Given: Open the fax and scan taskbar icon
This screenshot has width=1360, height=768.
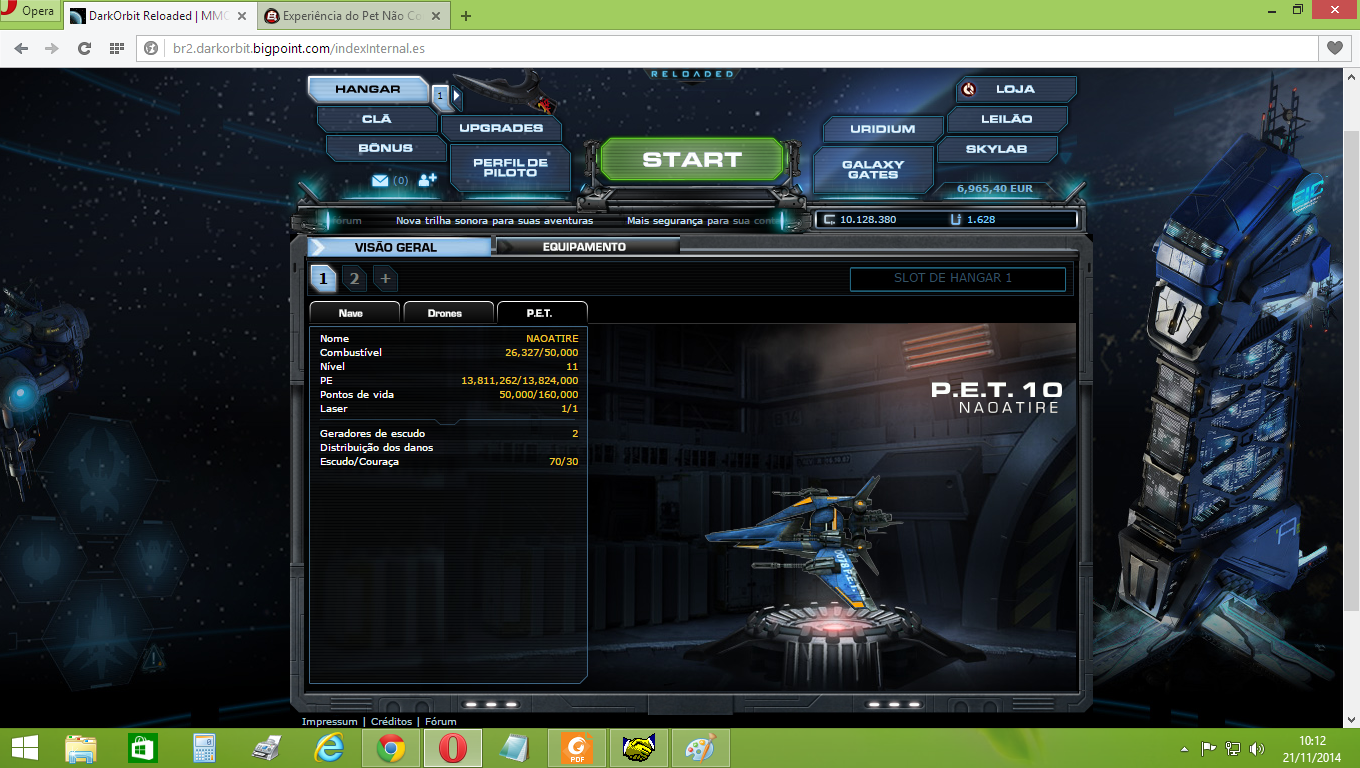Looking at the screenshot, I should 267,748.
